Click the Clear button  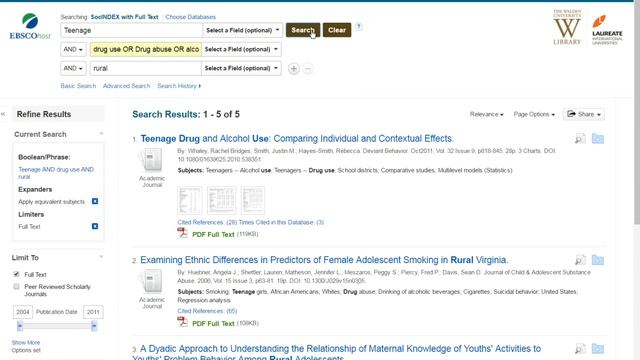[337, 30]
